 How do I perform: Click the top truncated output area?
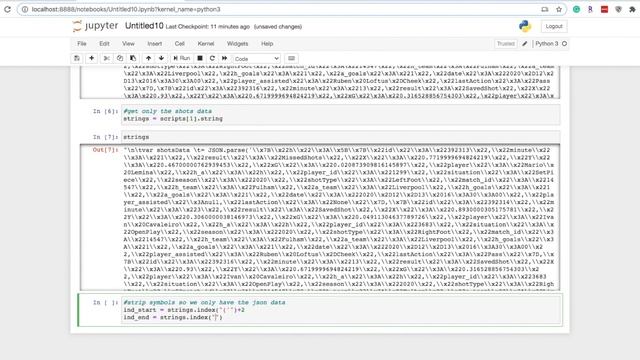pyautogui.click(x=339, y=82)
